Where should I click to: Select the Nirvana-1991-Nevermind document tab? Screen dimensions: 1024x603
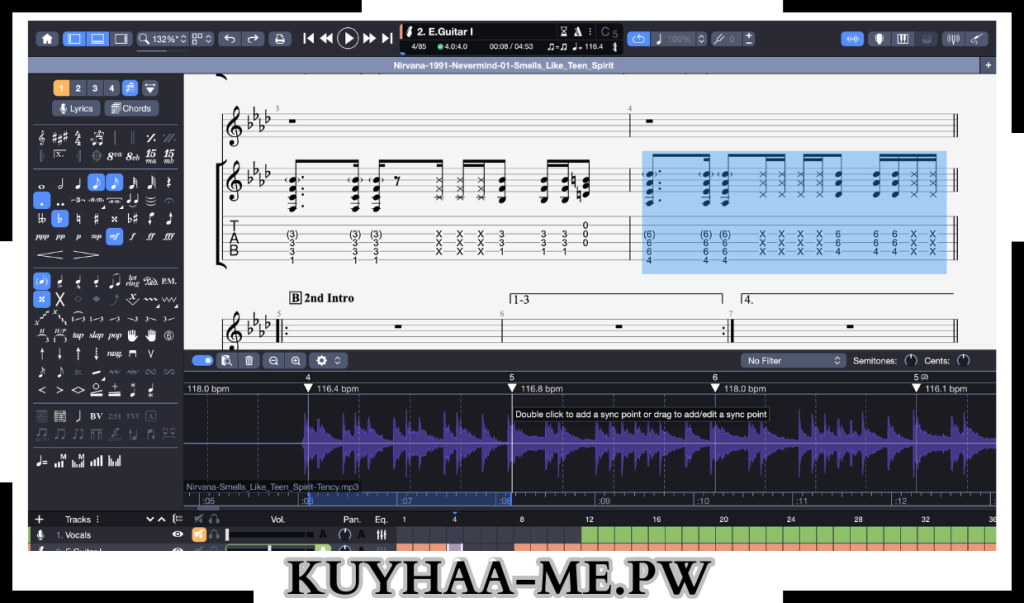(504, 65)
